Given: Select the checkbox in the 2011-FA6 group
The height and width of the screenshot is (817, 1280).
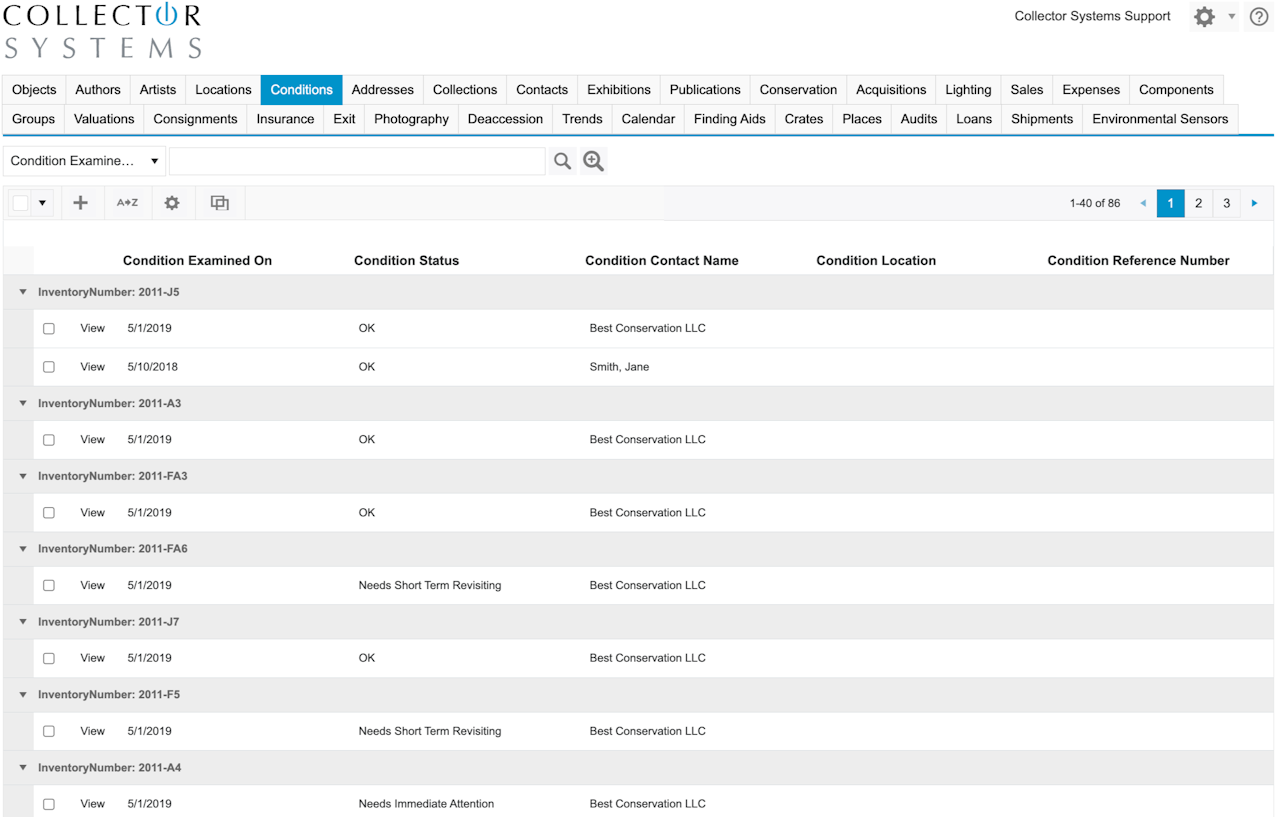Looking at the screenshot, I should (x=49, y=586).
